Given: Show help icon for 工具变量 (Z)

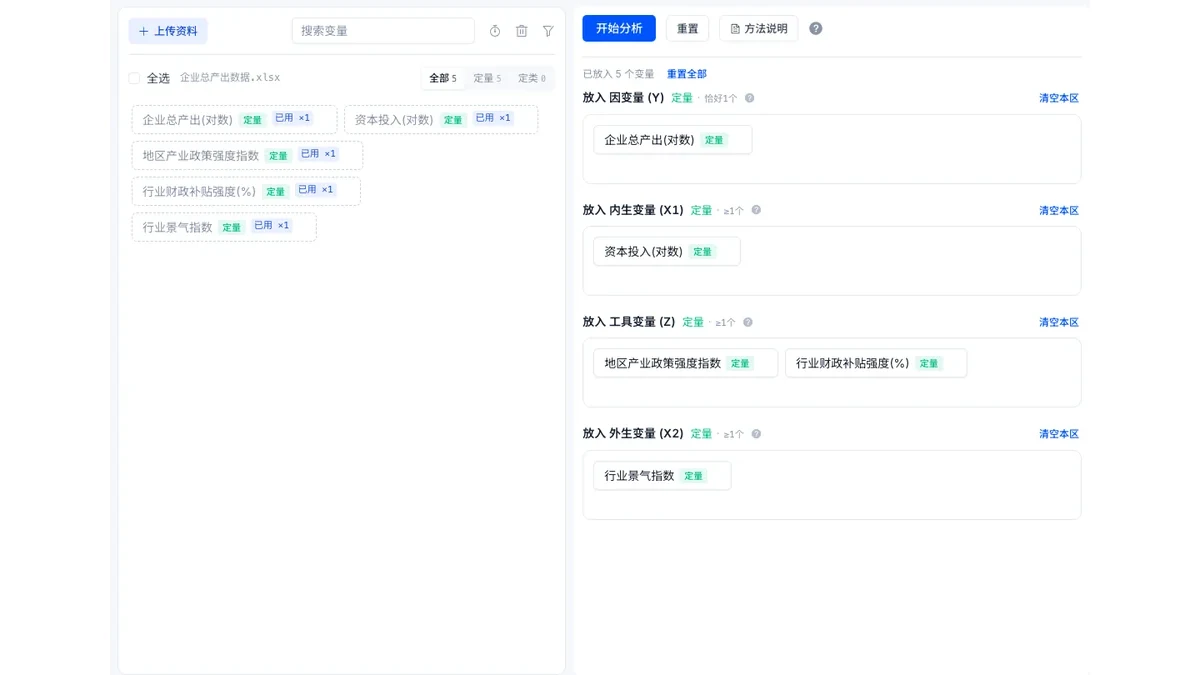Looking at the screenshot, I should [x=748, y=322].
